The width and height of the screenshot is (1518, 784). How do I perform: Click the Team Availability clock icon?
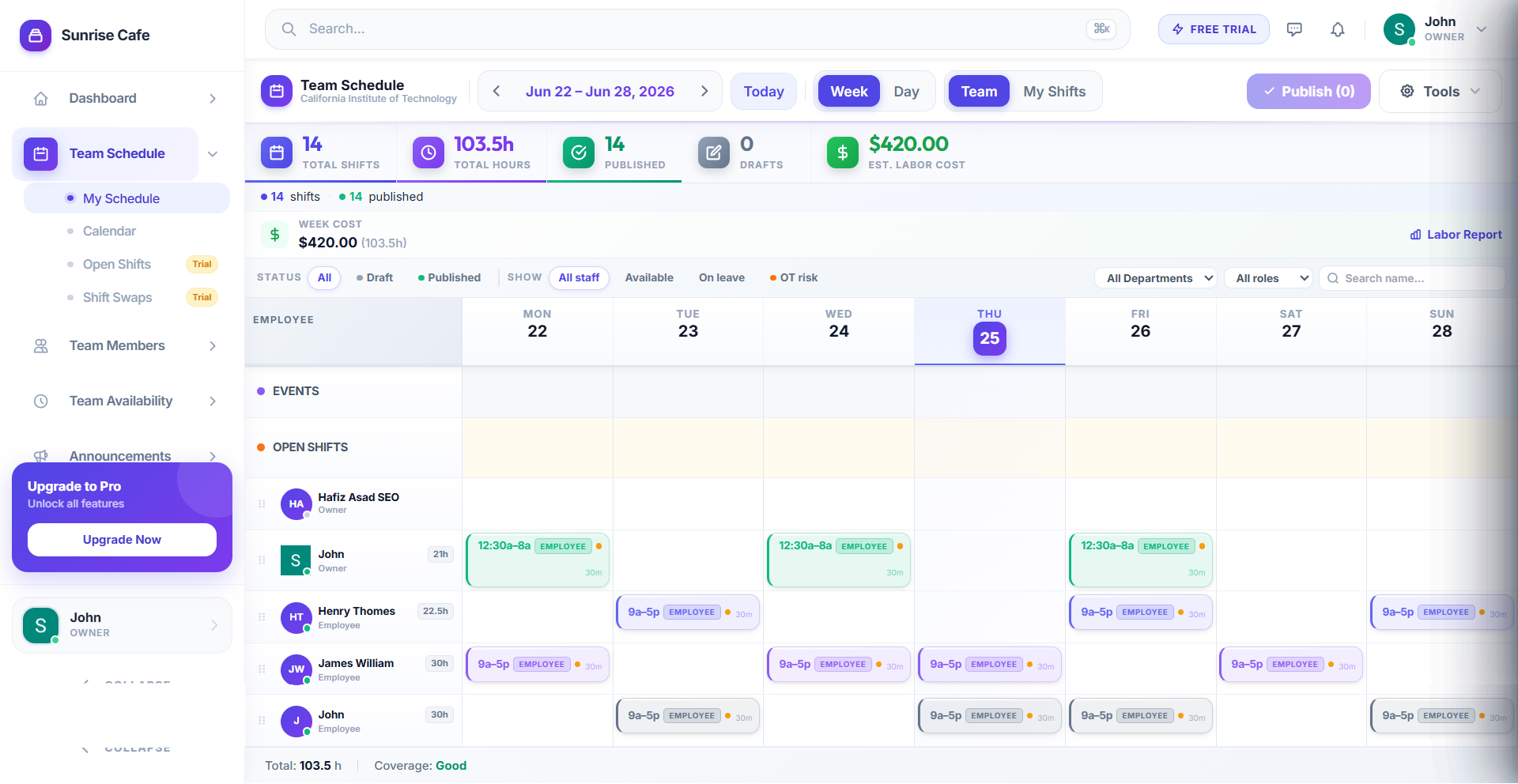[x=41, y=401]
